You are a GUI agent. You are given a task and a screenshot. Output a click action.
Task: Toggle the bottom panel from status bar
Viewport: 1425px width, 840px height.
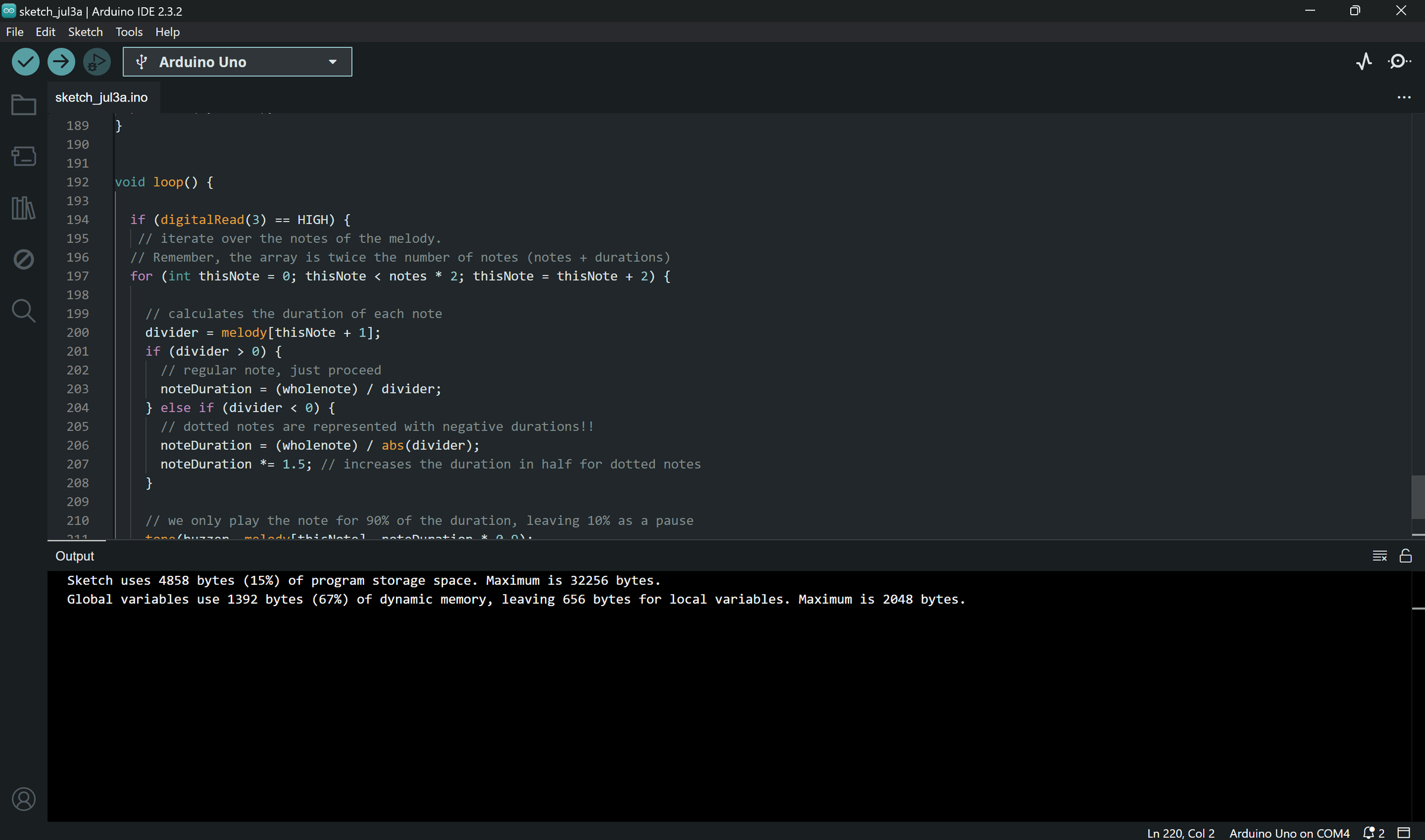click(x=1404, y=832)
